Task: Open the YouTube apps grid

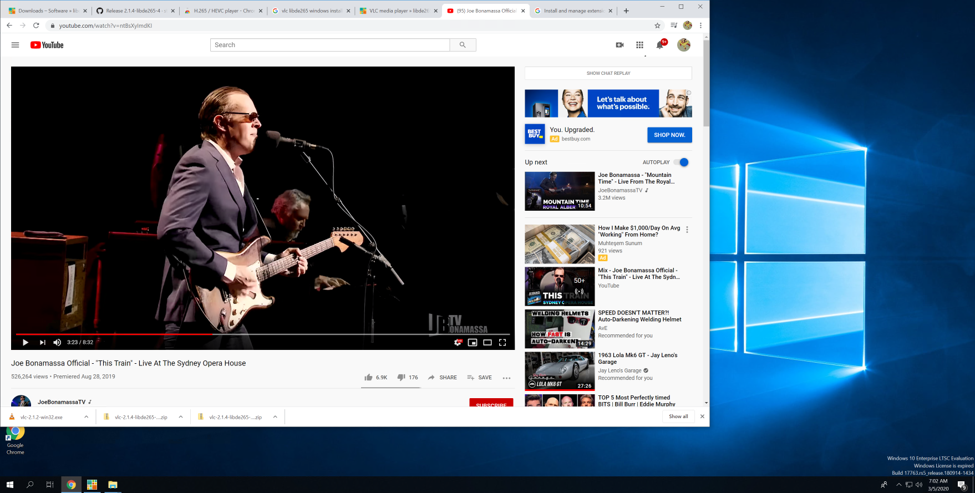Action: (x=640, y=45)
